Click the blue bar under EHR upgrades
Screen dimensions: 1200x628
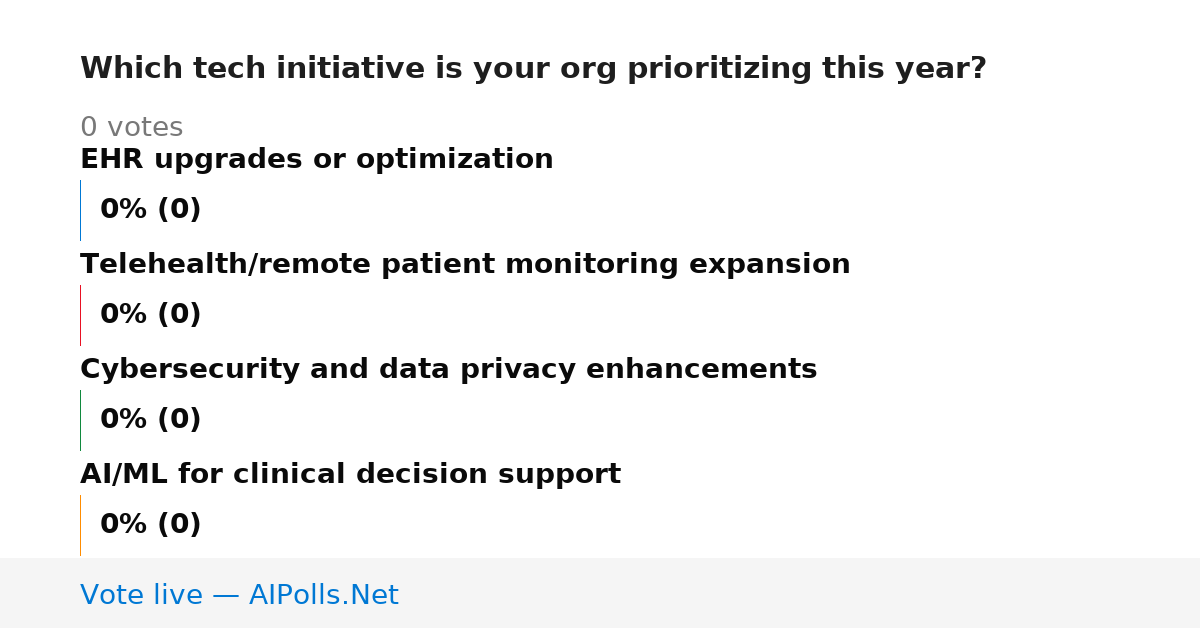80,210
